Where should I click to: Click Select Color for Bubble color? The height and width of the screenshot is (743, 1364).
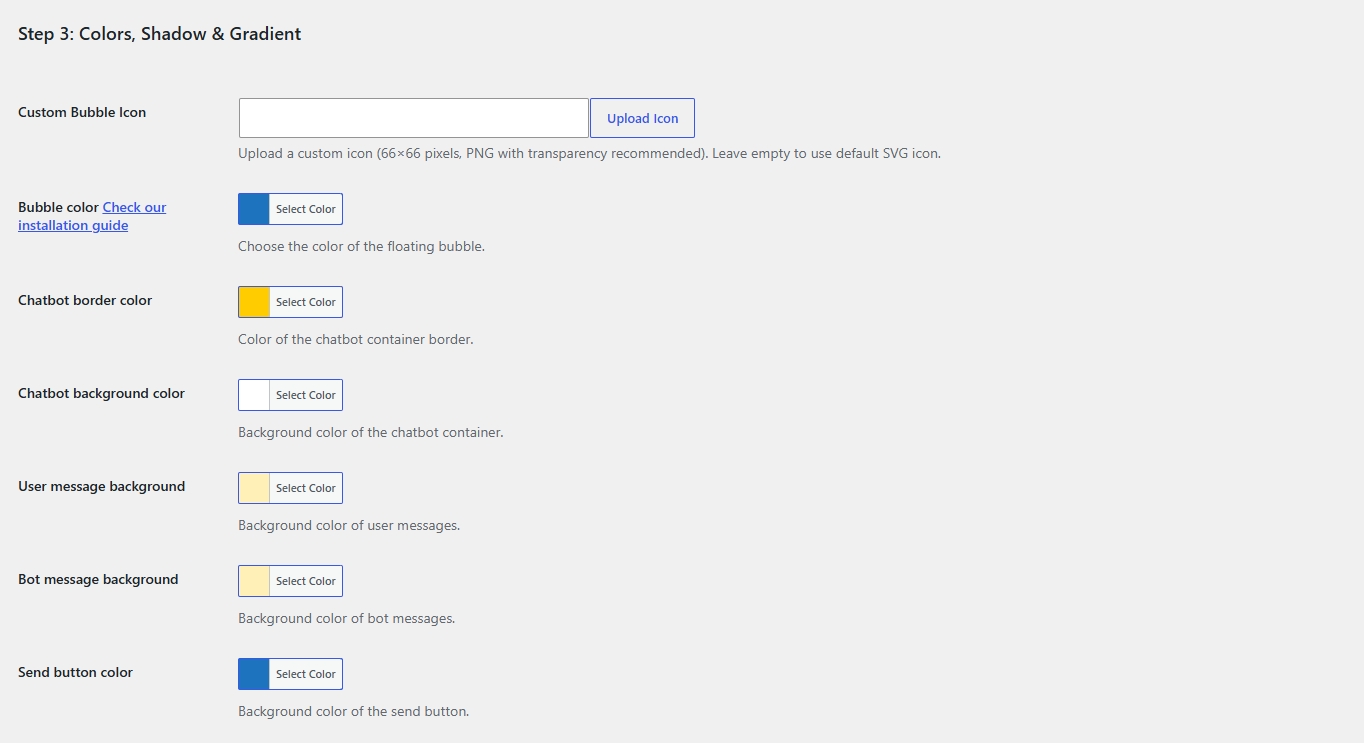tap(306, 209)
